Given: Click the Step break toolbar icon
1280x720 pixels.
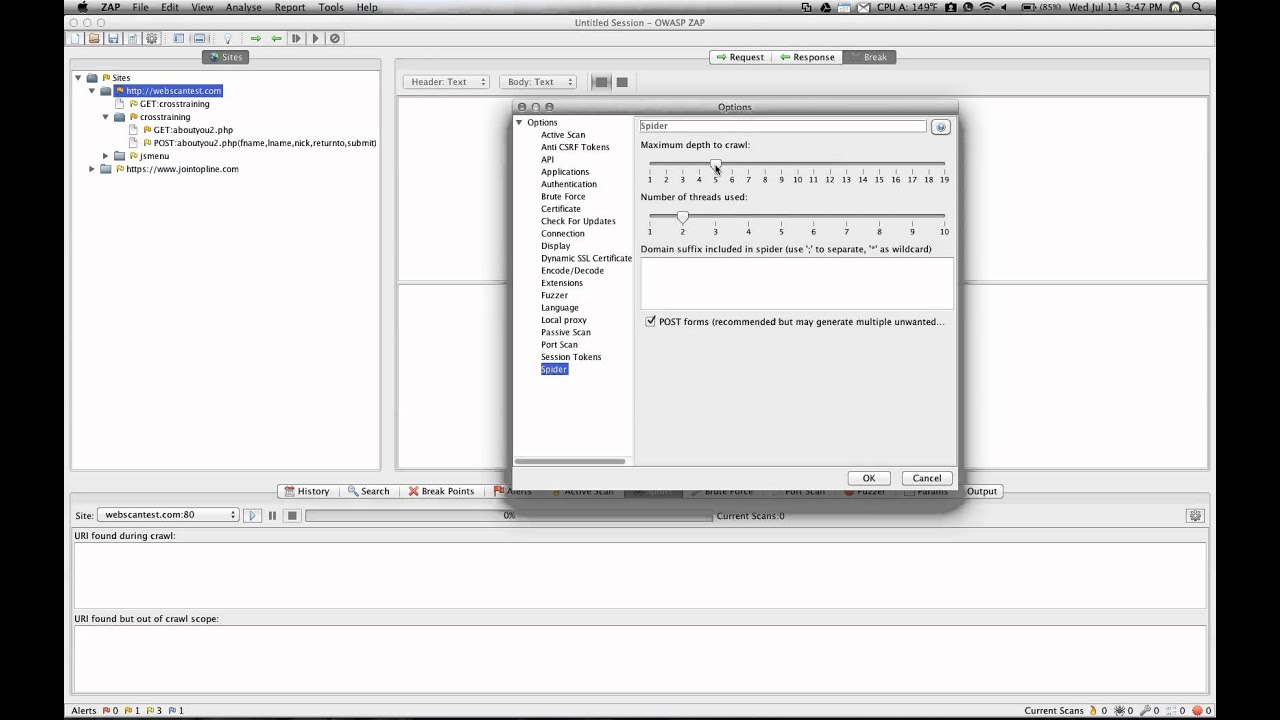Looking at the screenshot, I should [296, 38].
